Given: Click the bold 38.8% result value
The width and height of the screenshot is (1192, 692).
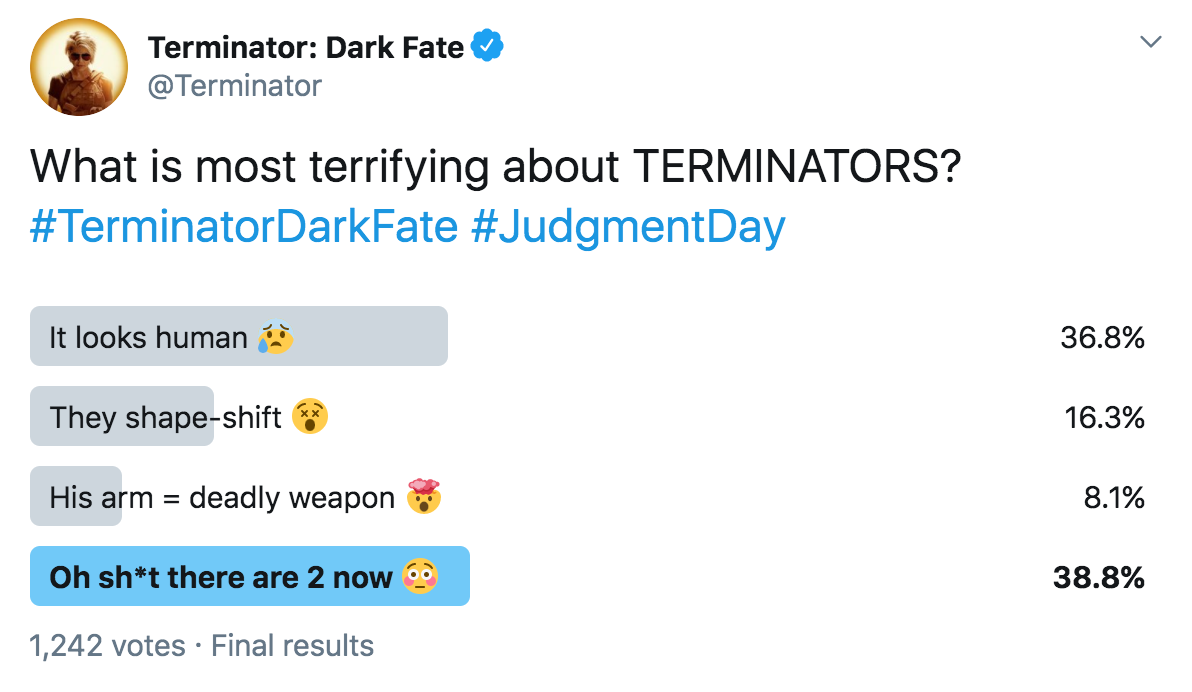Looking at the screenshot, I should point(1098,577).
